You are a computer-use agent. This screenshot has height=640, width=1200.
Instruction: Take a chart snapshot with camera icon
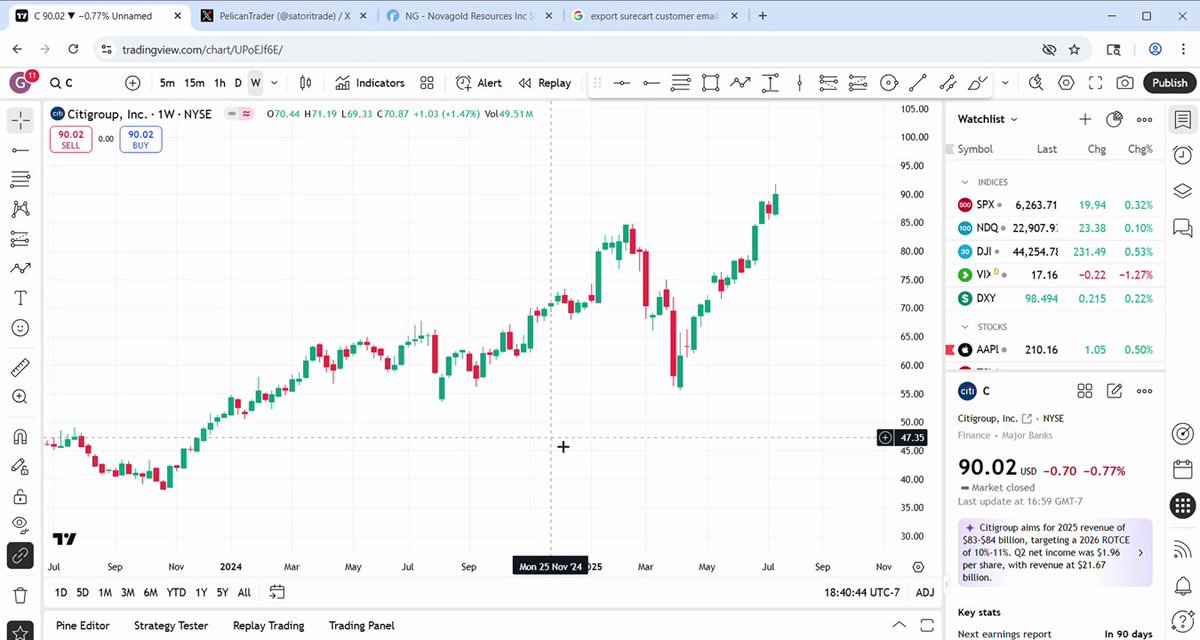tap(1125, 83)
